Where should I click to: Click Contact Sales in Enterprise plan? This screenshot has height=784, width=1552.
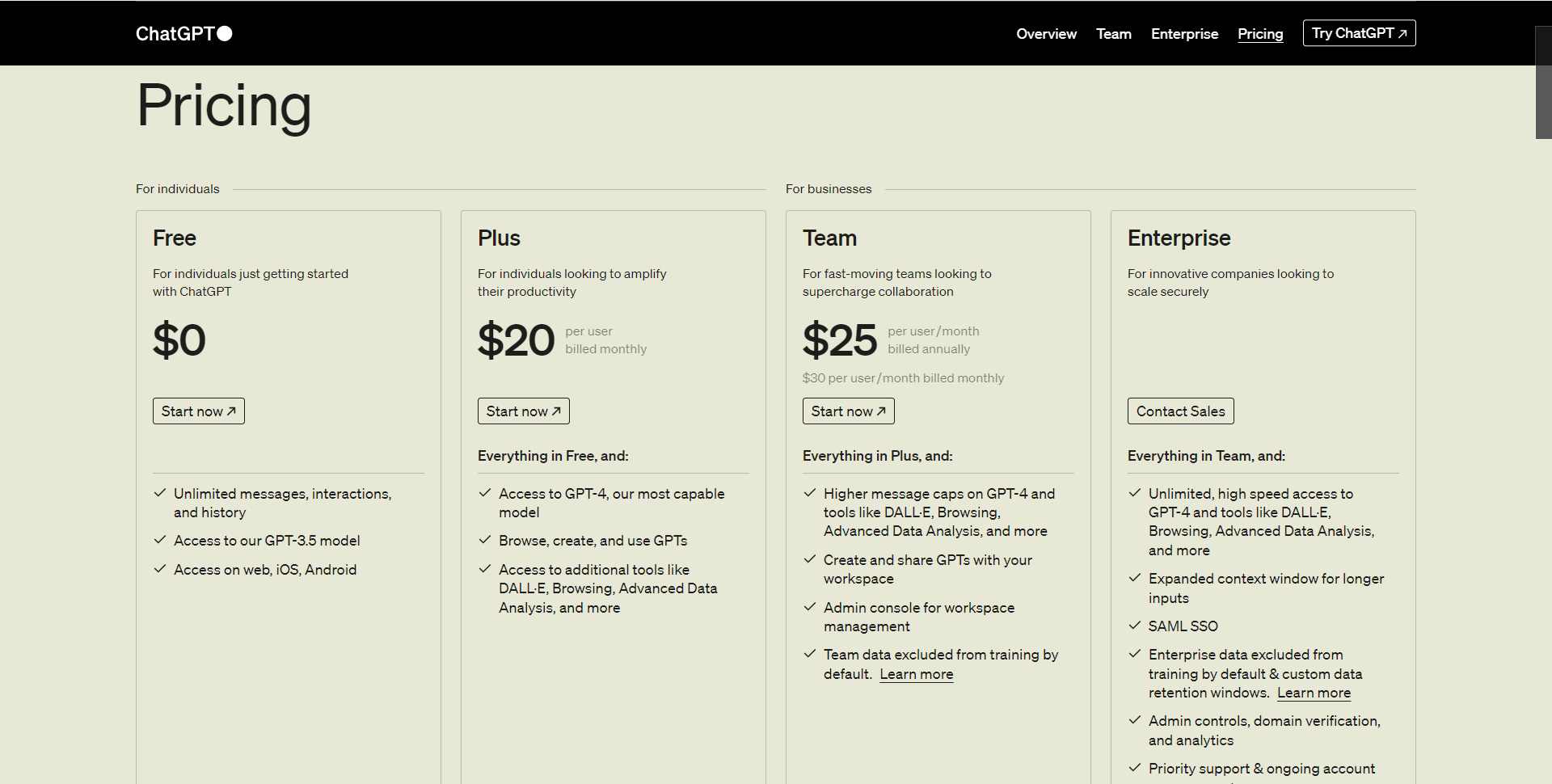pyautogui.click(x=1181, y=411)
